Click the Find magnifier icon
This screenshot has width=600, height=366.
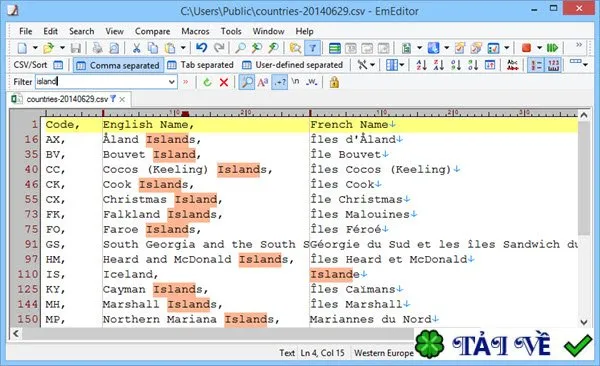click(240, 48)
